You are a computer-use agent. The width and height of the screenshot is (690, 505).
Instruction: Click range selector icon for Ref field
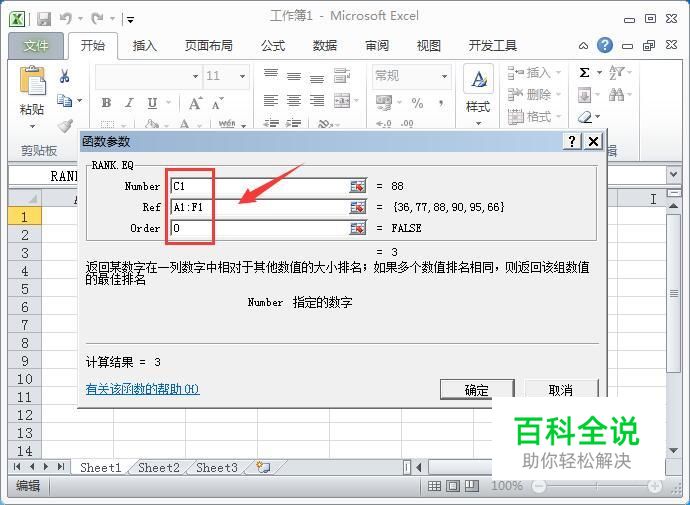pyautogui.click(x=358, y=207)
